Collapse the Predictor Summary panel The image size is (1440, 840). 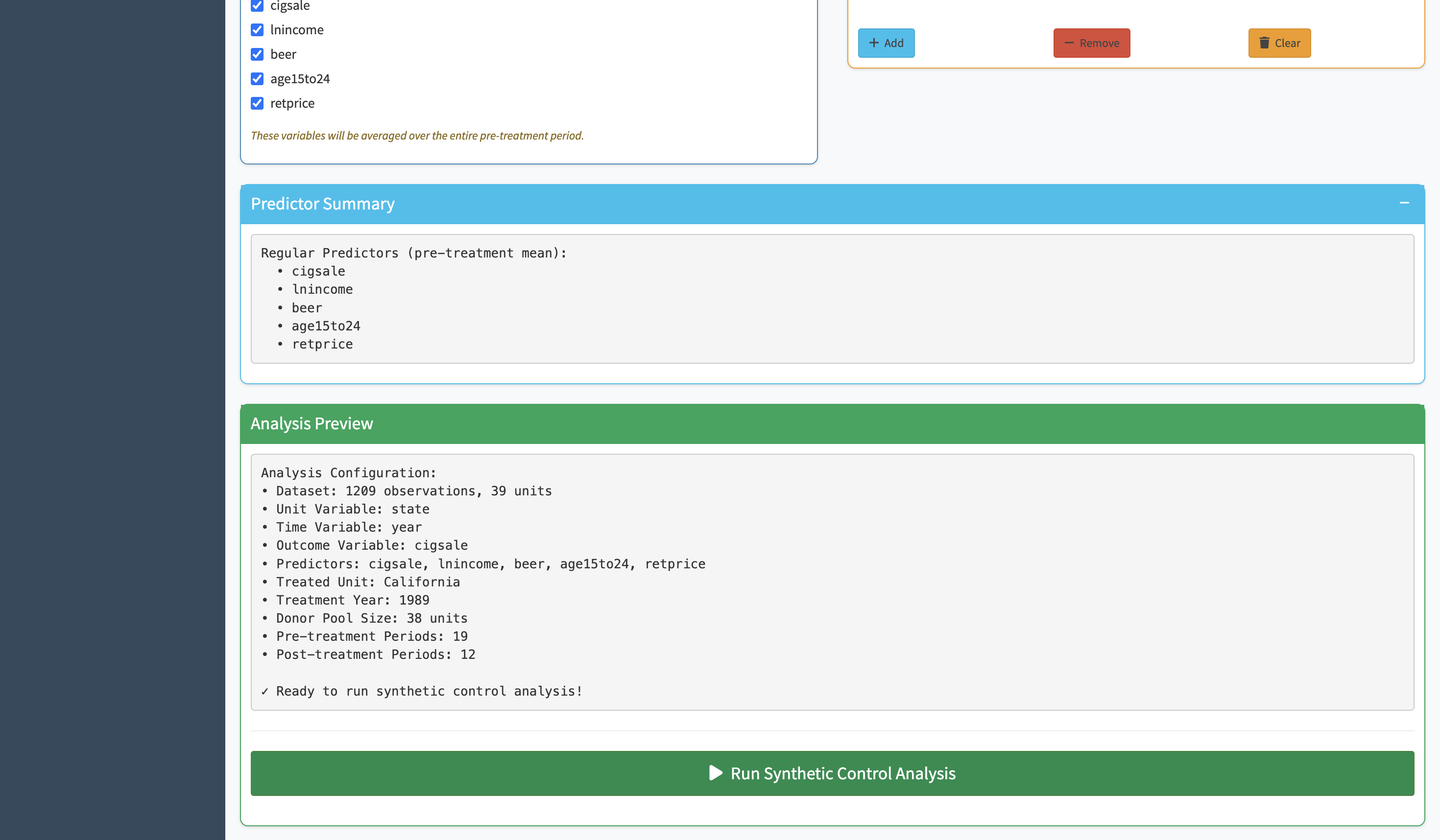click(1404, 203)
